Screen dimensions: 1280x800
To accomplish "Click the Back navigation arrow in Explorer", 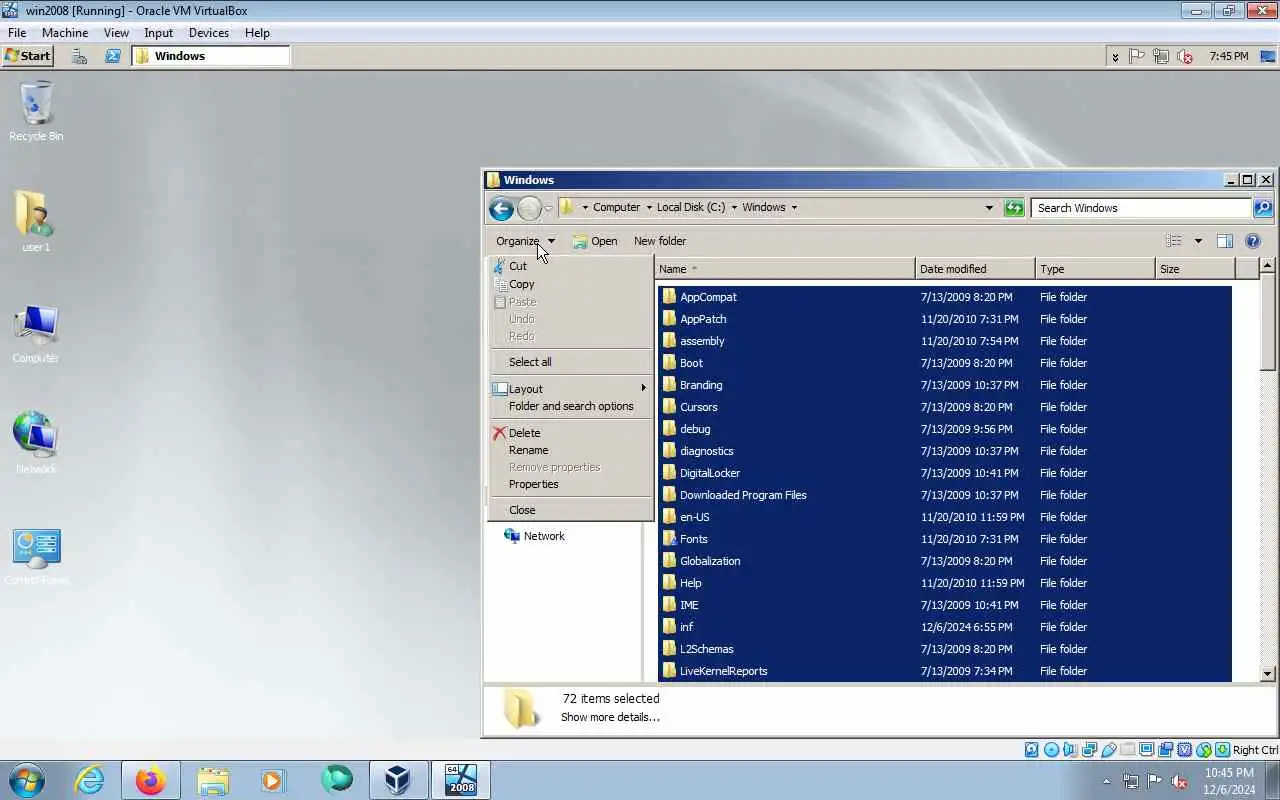I will click(x=501, y=208).
